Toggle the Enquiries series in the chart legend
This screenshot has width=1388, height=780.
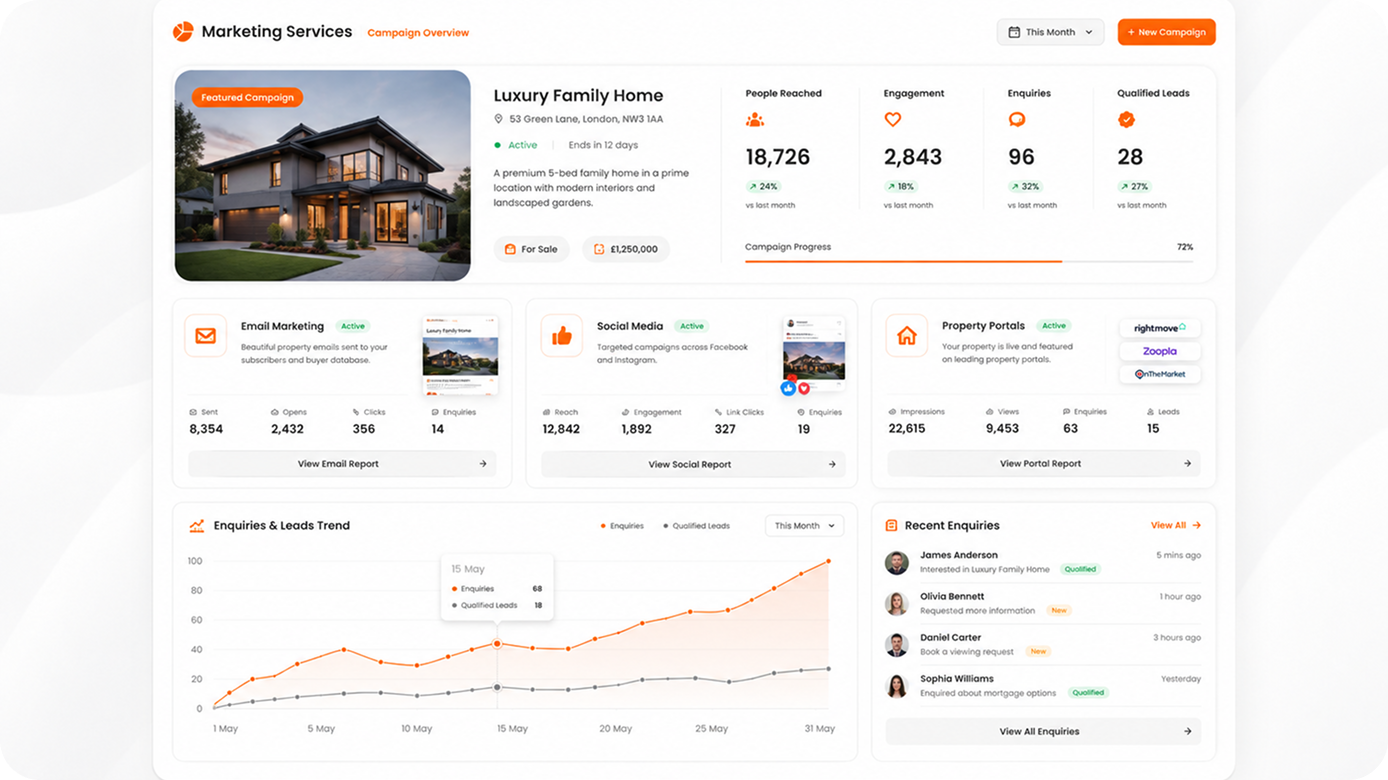click(622, 526)
